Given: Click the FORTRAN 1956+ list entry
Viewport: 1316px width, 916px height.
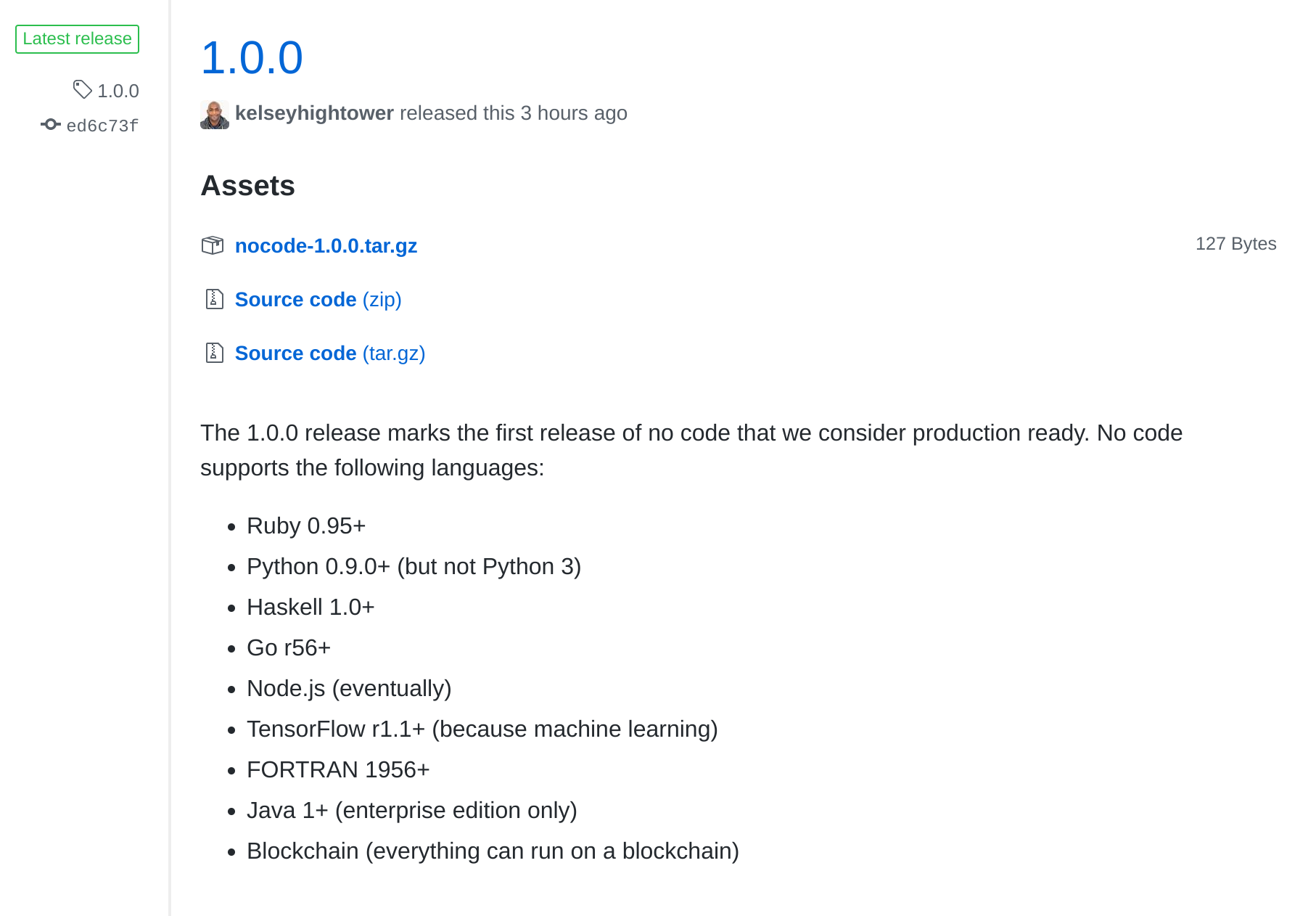Looking at the screenshot, I should pos(338,769).
